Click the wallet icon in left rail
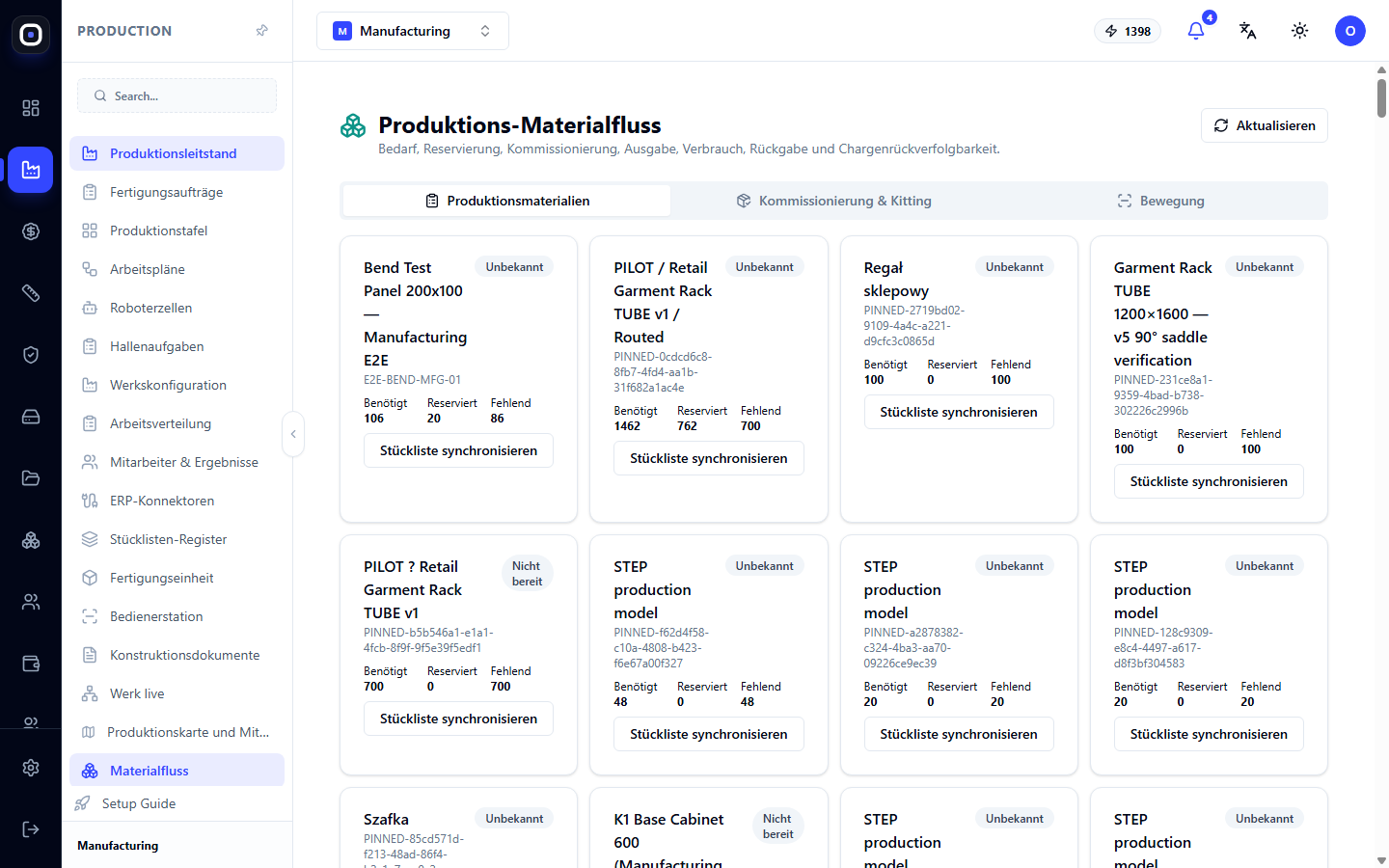This screenshot has height=868, width=1389. click(31, 664)
